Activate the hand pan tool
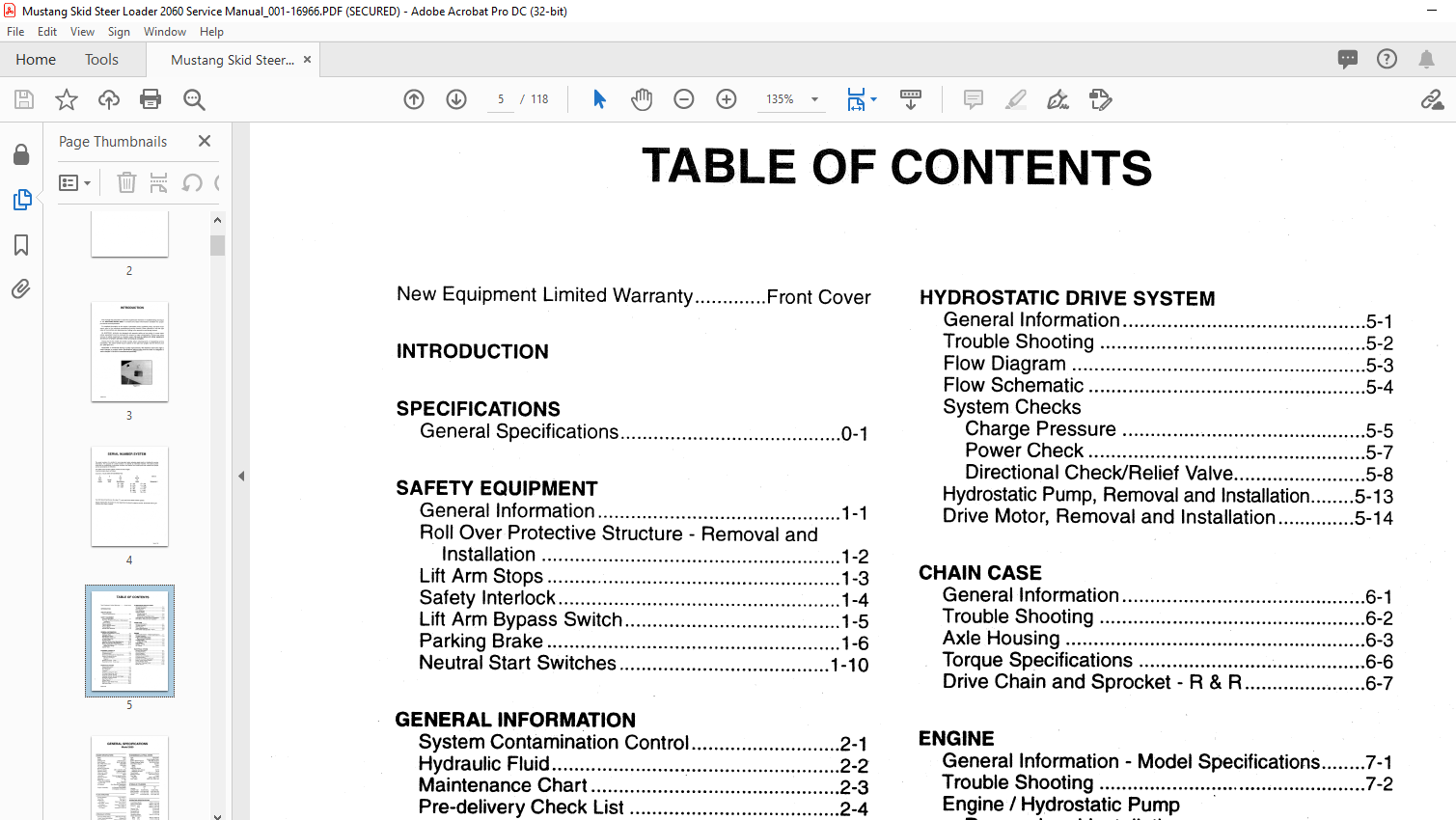This screenshot has width=1456, height=820. tap(642, 99)
